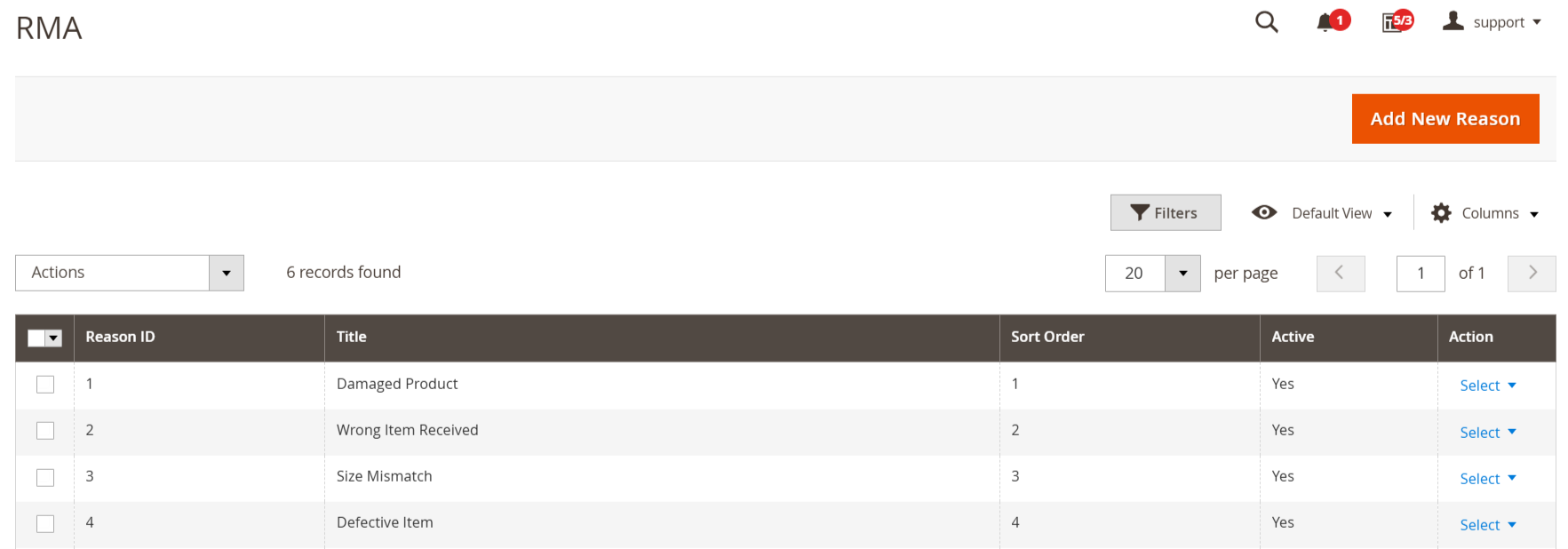Open the search magnifier icon

[x=1266, y=22]
